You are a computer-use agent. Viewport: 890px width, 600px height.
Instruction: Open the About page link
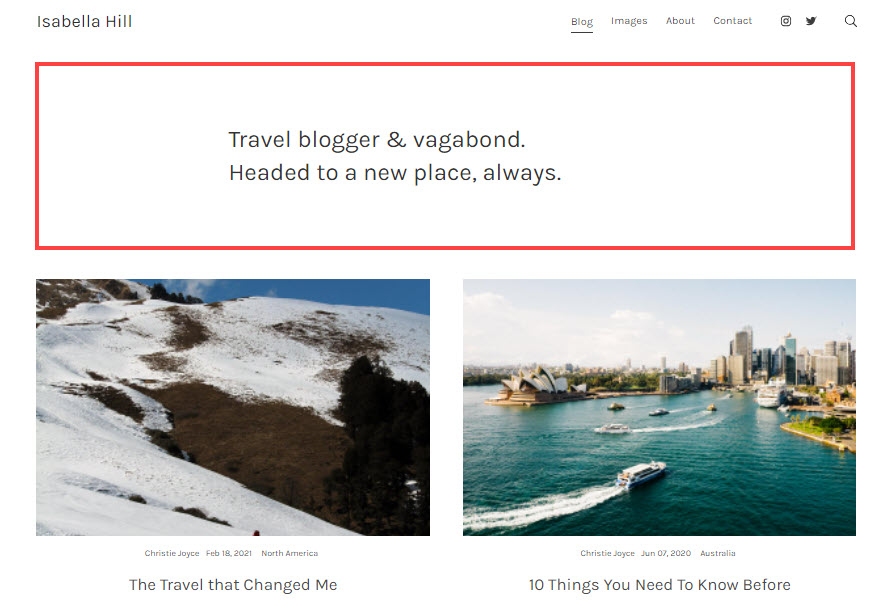pyautogui.click(x=680, y=20)
